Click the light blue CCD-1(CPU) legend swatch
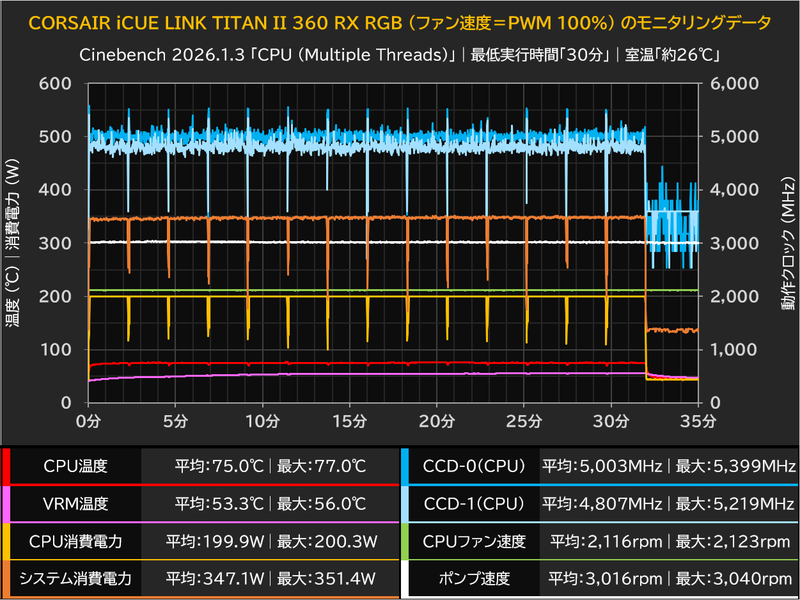800x600 pixels. (405, 504)
